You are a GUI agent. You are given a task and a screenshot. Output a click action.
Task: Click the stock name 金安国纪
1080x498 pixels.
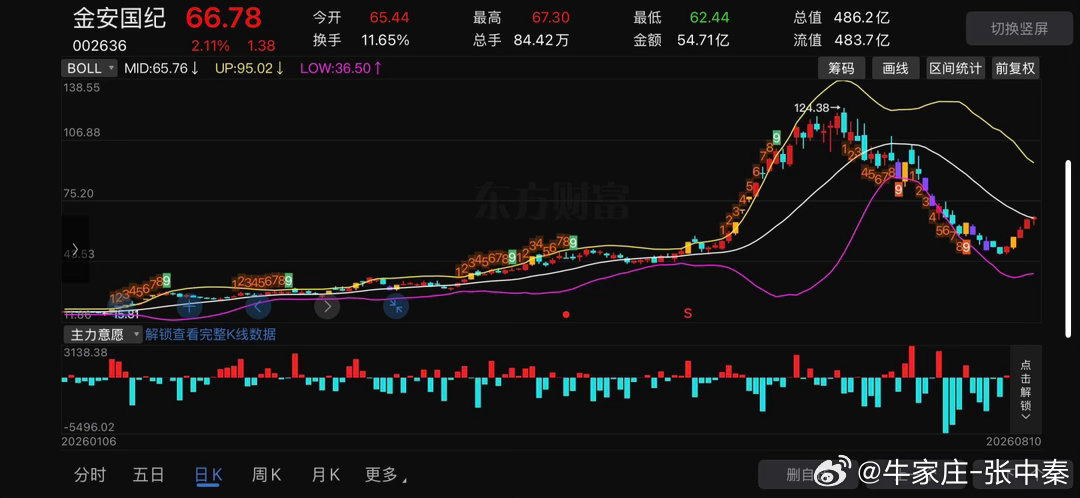point(120,19)
